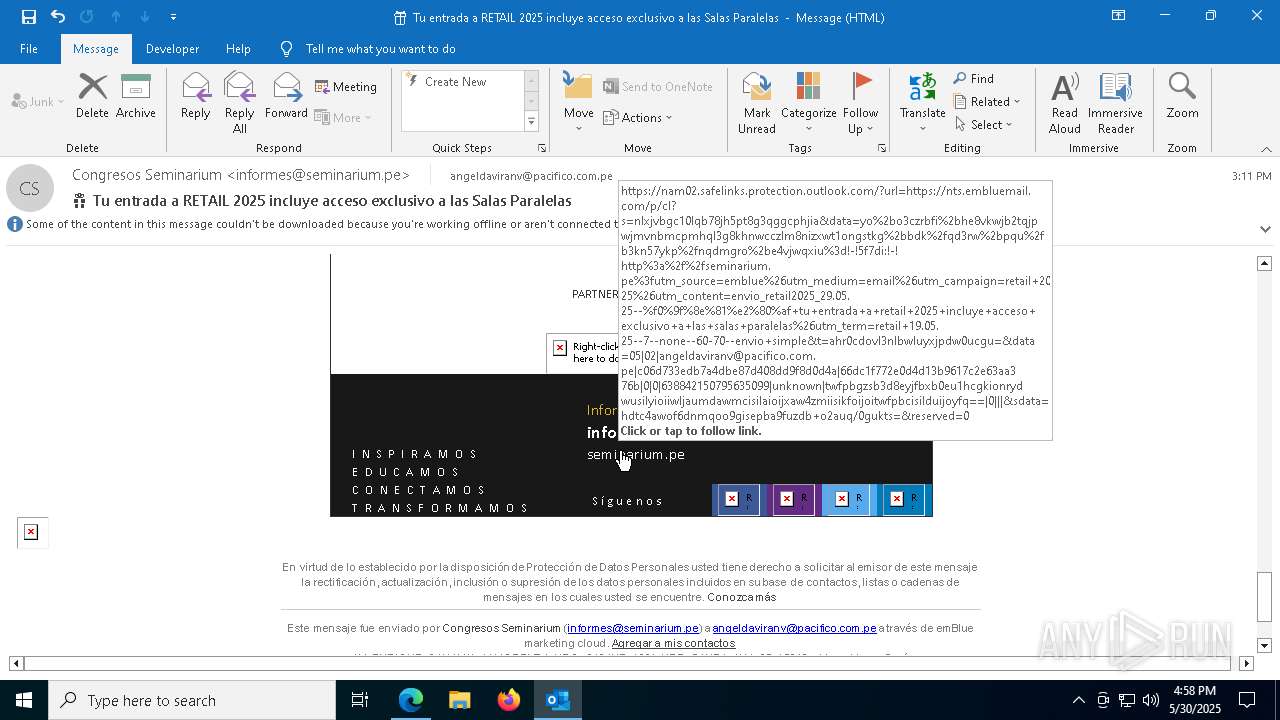Click the second blocked social icon after Síguenos
Screen dimensions: 1280x720
click(792, 499)
